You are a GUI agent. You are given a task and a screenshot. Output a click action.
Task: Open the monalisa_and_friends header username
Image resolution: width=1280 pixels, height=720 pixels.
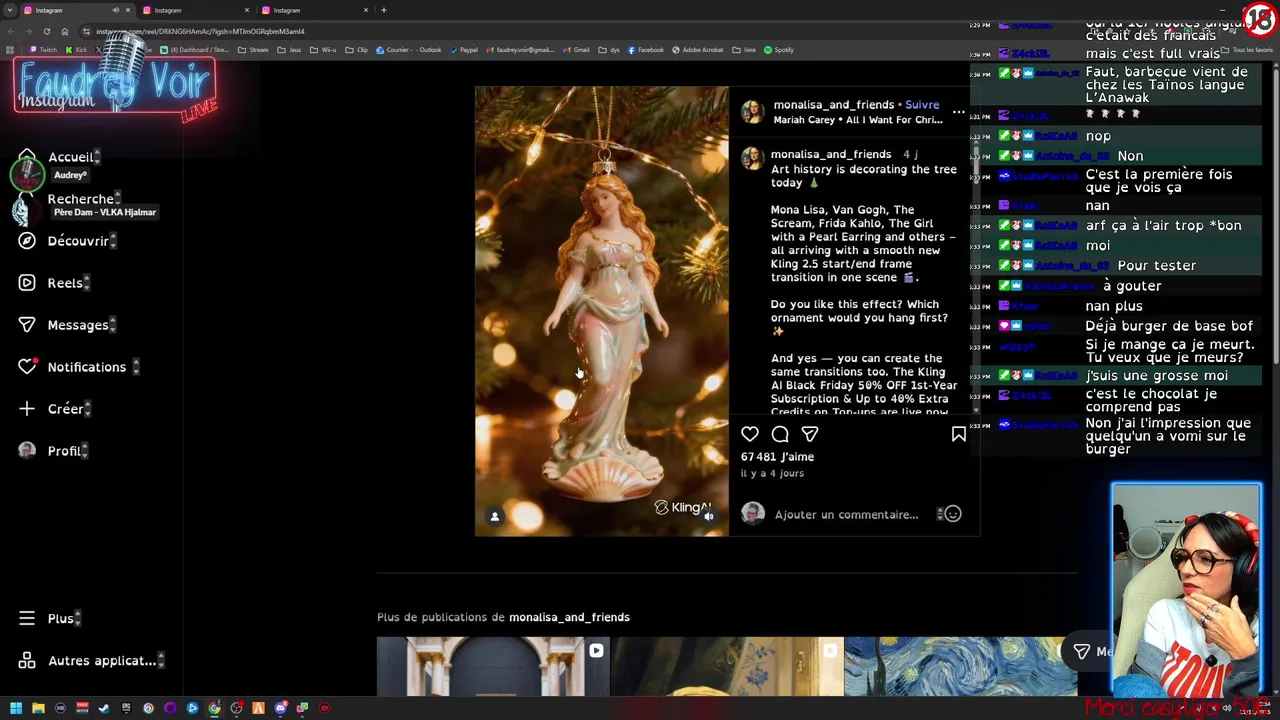click(x=833, y=105)
